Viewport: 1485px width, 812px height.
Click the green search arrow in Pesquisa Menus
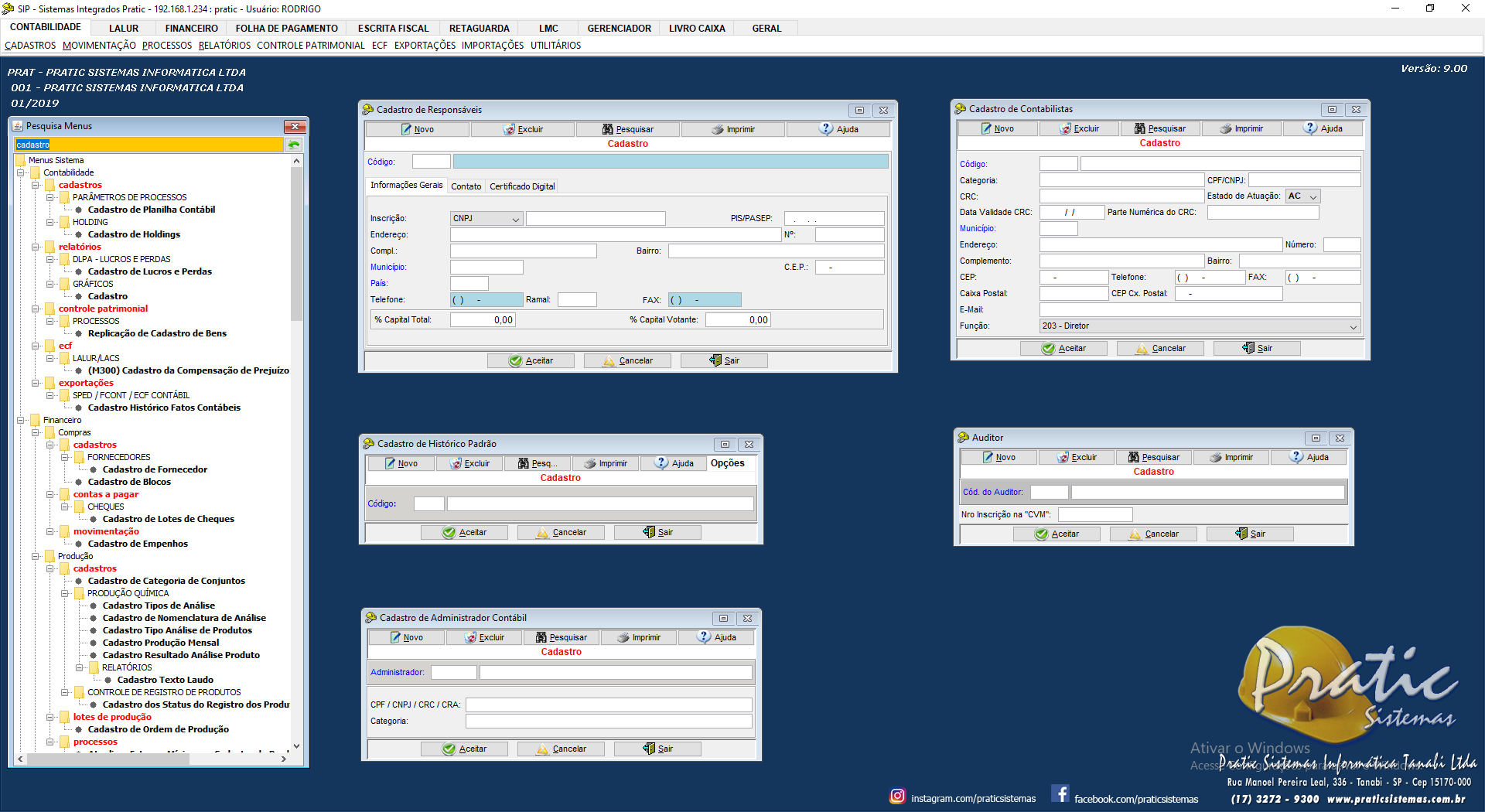coord(294,145)
